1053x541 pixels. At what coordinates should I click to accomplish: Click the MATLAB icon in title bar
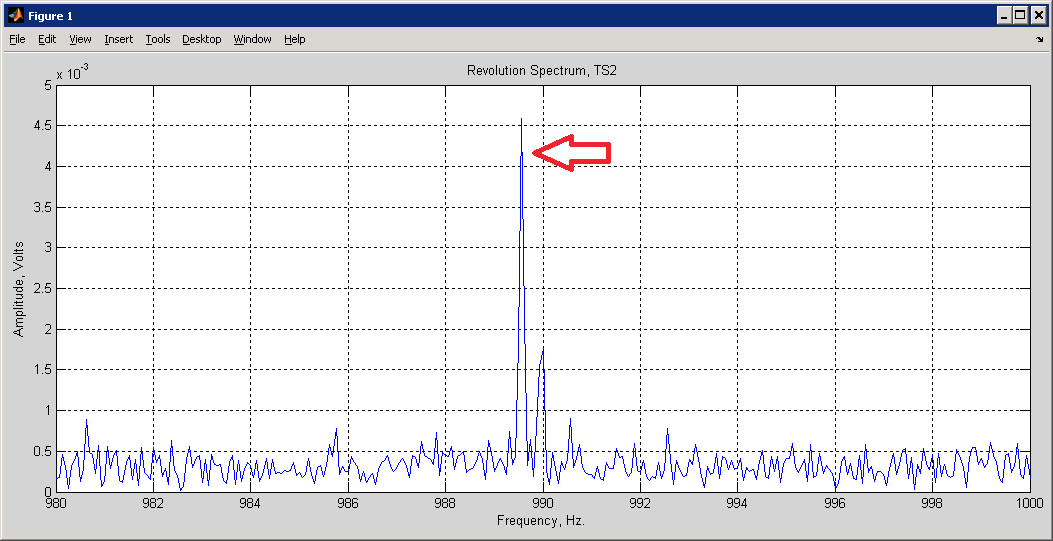tap(15, 15)
